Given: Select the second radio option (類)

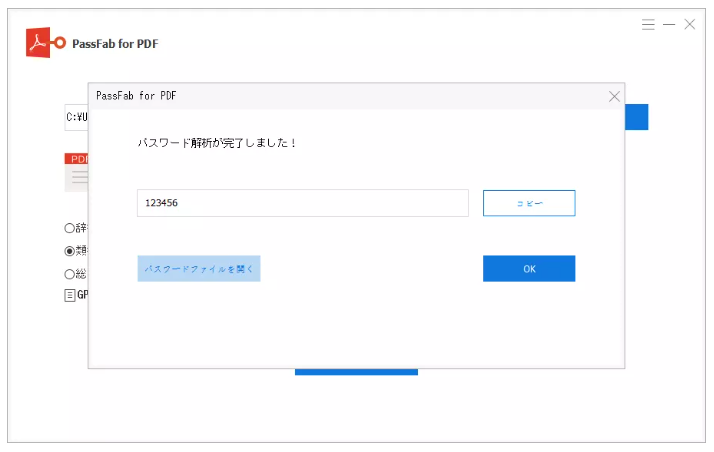Looking at the screenshot, I should 70,251.
